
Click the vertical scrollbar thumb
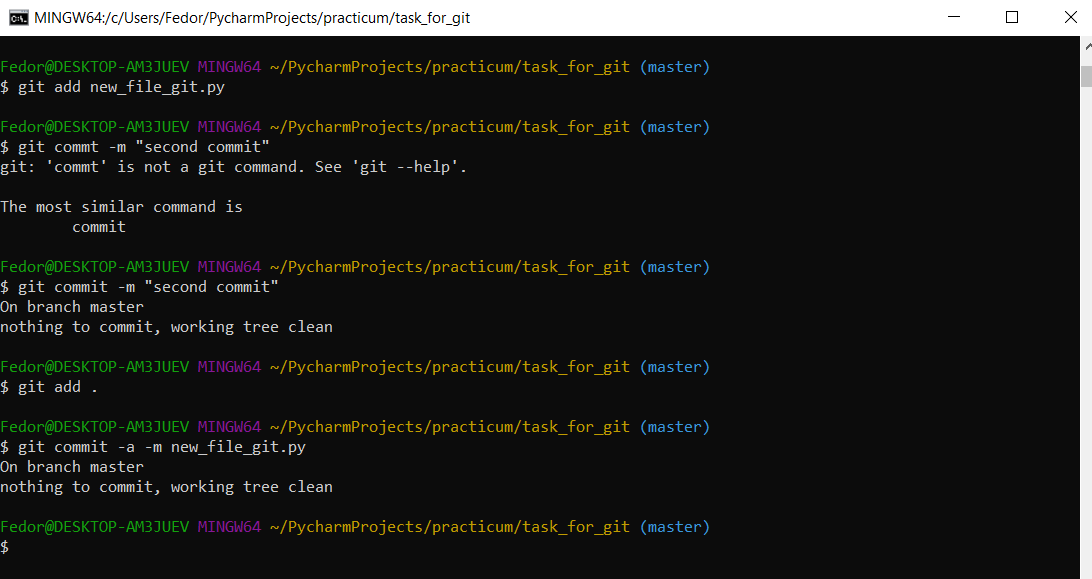point(1086,77)
